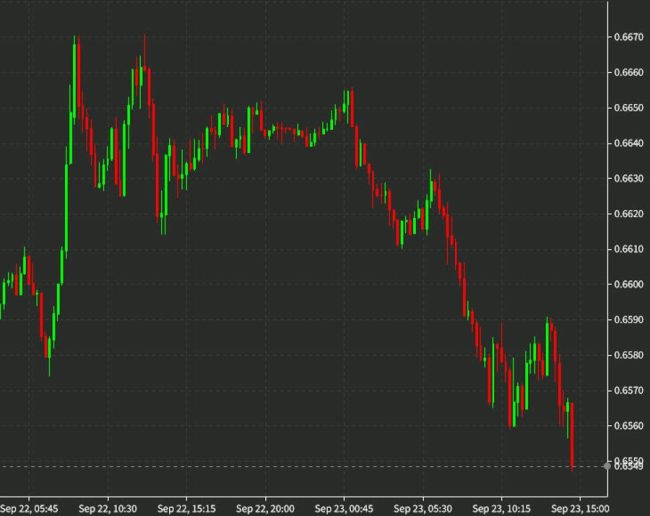This screenshot has width=650, height=516.
Task: Select the 0.6580 price level label
Action: coord(626,355)
